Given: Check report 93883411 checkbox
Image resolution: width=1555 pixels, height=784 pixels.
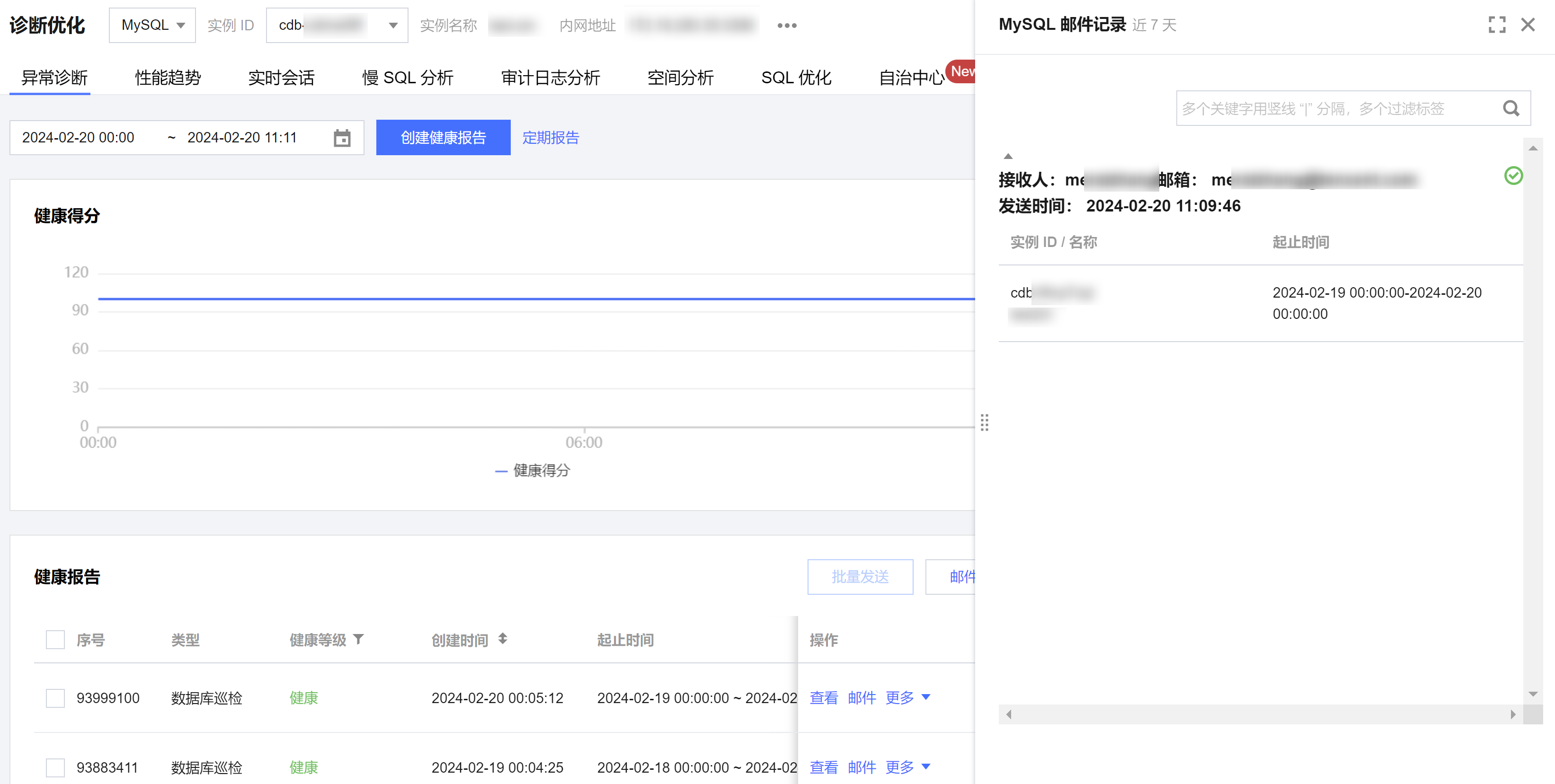Looking at the screenshot, I should [55, 767].
